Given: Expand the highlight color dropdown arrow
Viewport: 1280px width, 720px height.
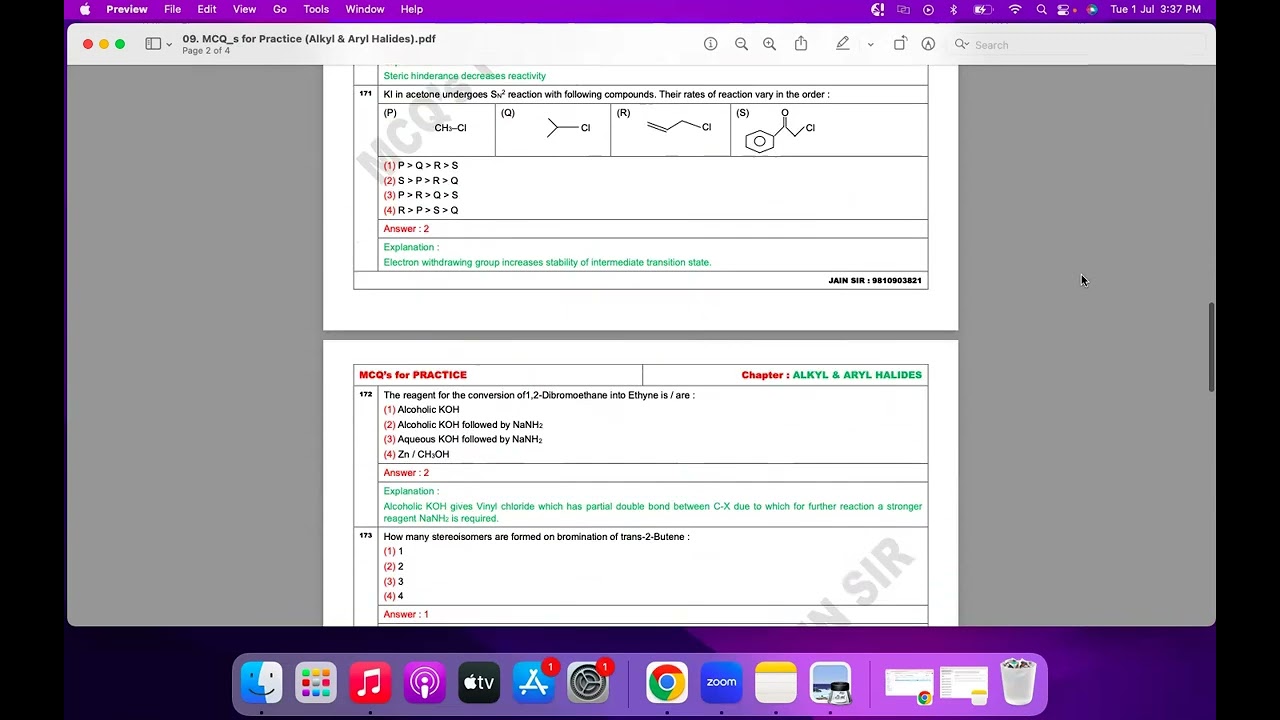Looking at the screenshot, I should [x=870, y=44].
